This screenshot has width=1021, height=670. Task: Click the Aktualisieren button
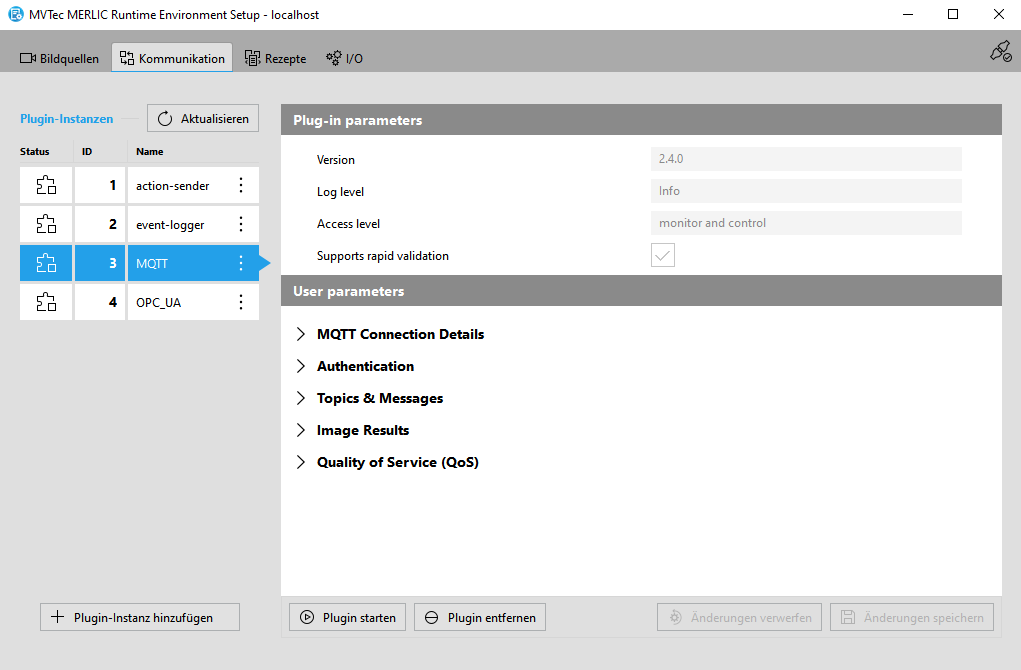click(x=203, y=118)
